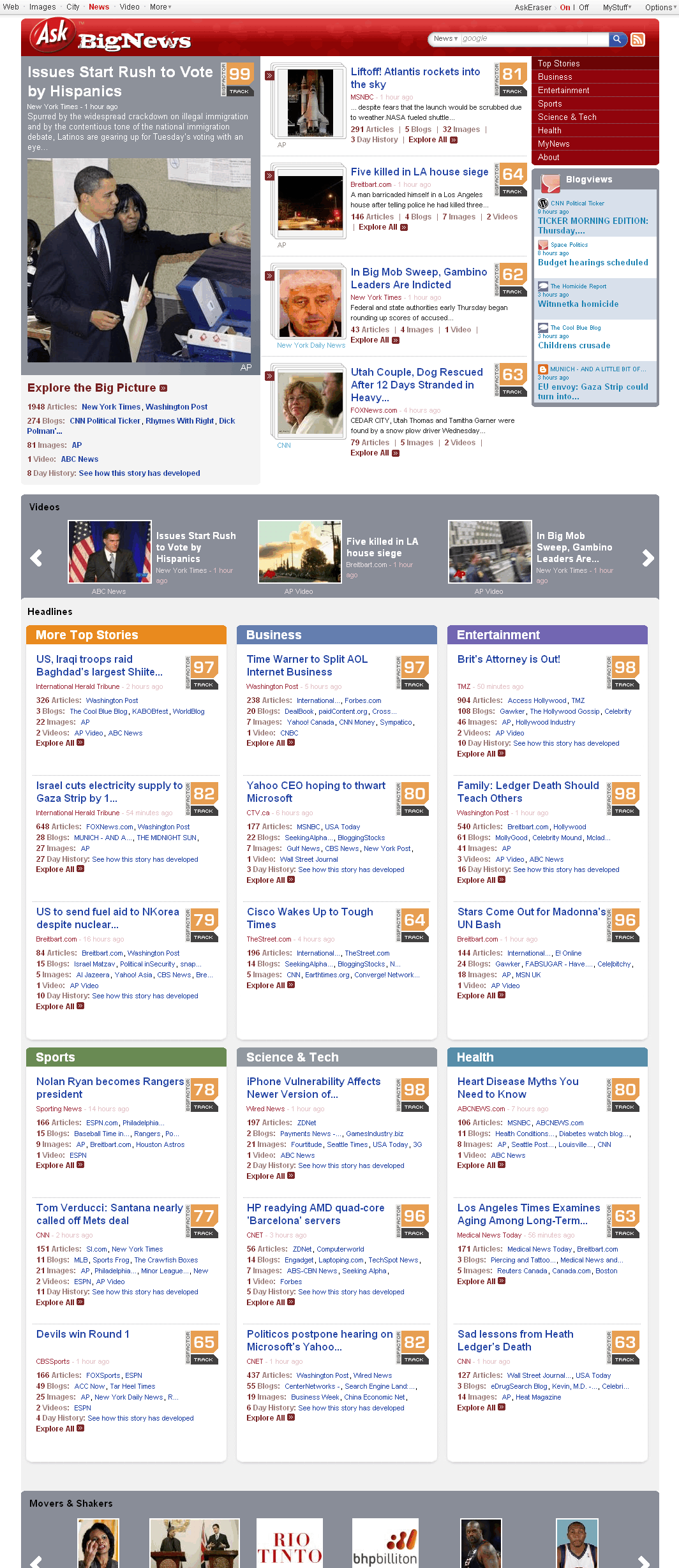The image size is (679, 1568).
Task: Click TRACK badge under Atlantis score 81
Action: (512, 91)
